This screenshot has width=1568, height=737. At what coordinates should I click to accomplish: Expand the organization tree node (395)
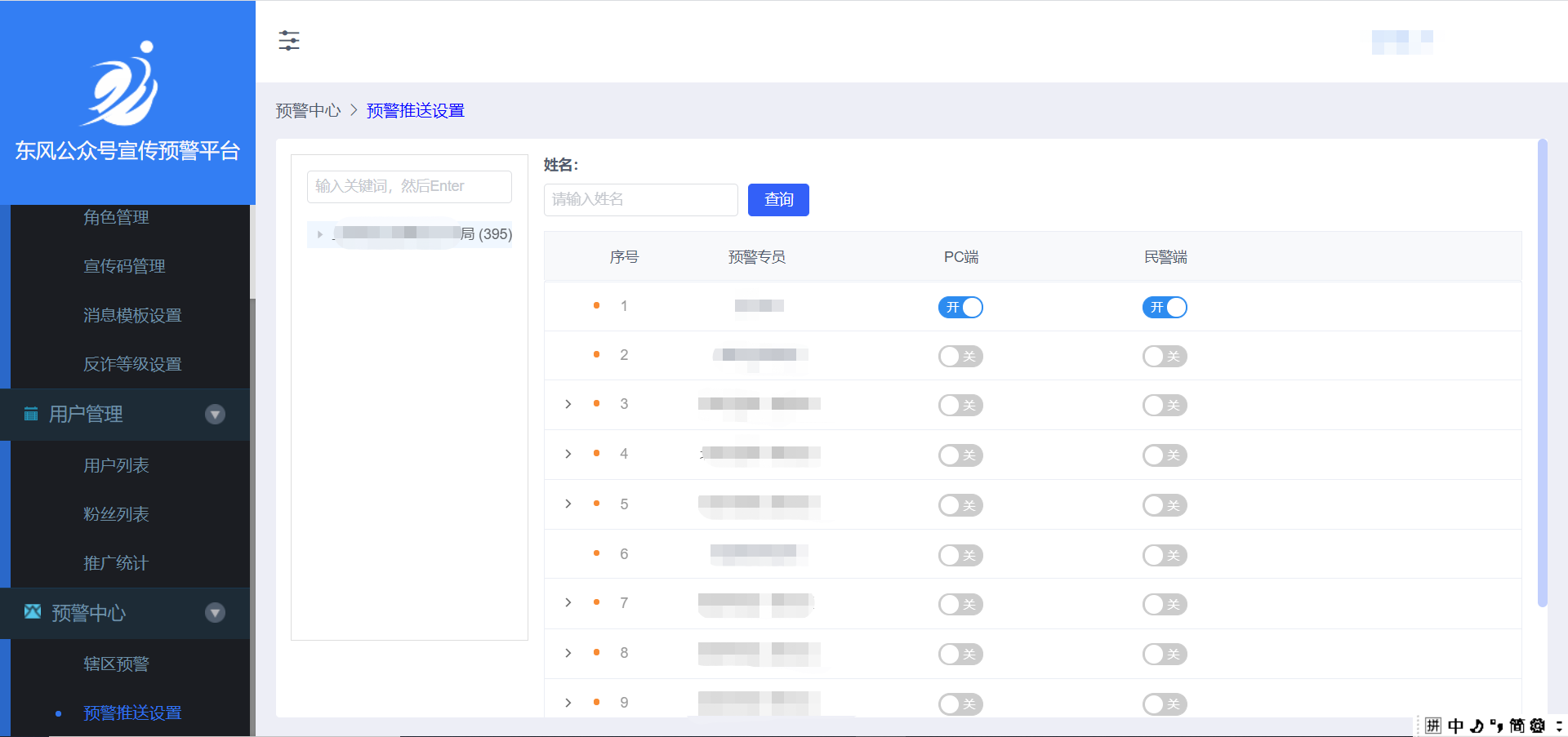[320, 234]
